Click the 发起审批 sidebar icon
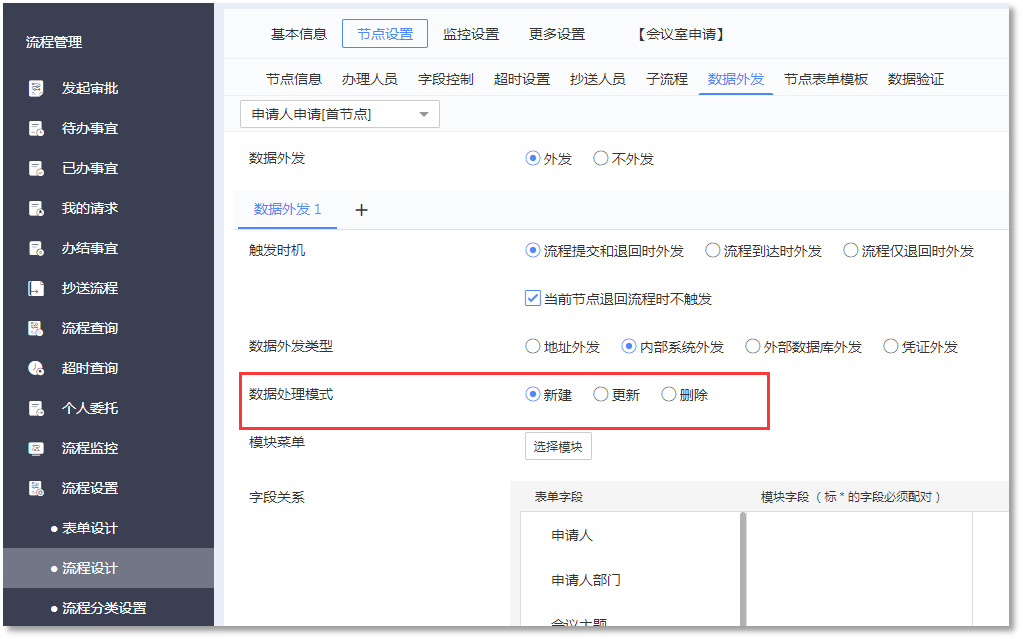The height and width of the screenshot is (639, 1023). 36,88
